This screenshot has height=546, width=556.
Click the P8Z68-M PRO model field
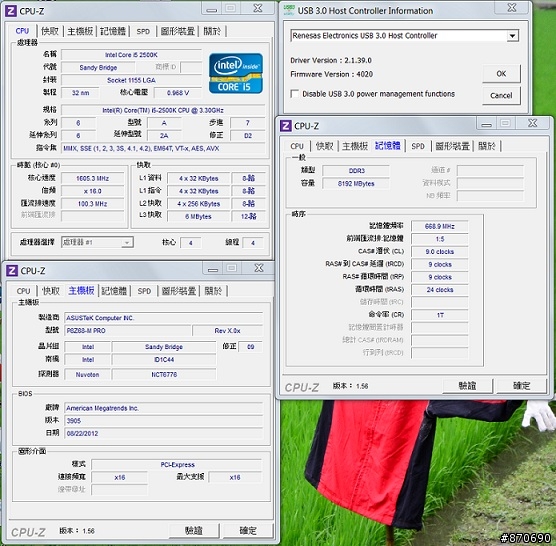click(128, 331)
